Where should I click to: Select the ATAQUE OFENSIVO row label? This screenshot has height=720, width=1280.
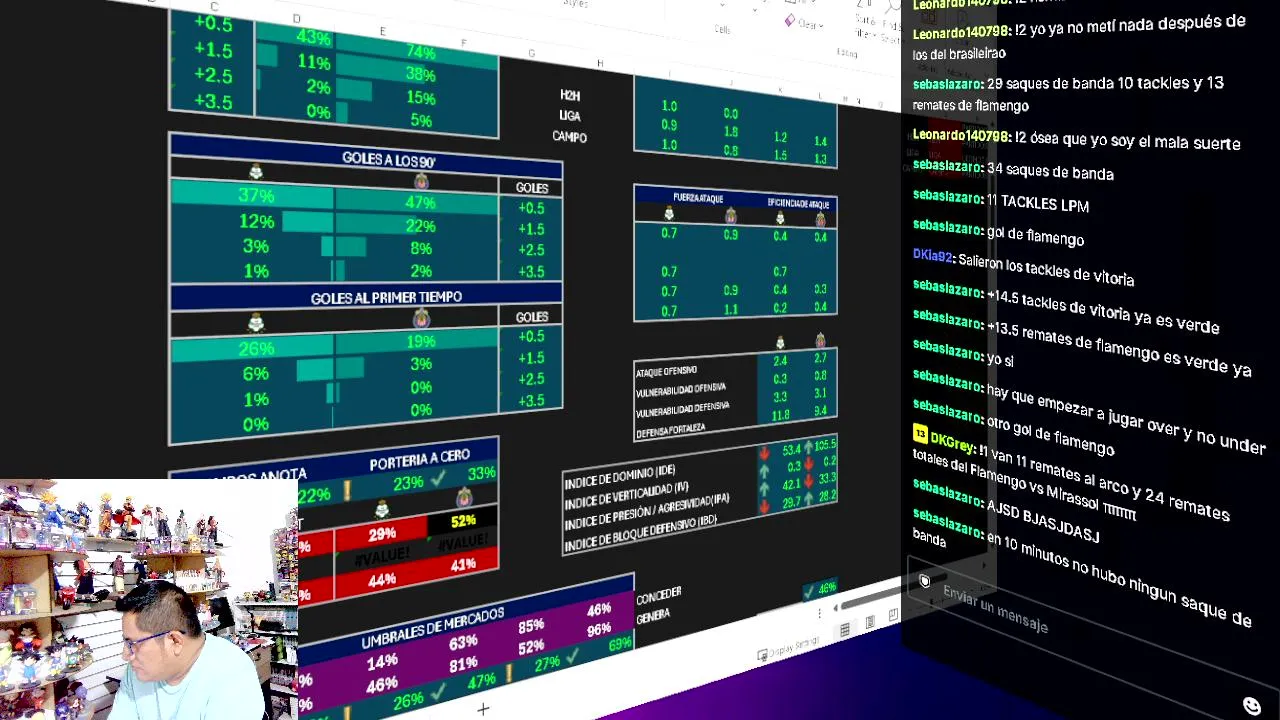click(x=667, y=372)
